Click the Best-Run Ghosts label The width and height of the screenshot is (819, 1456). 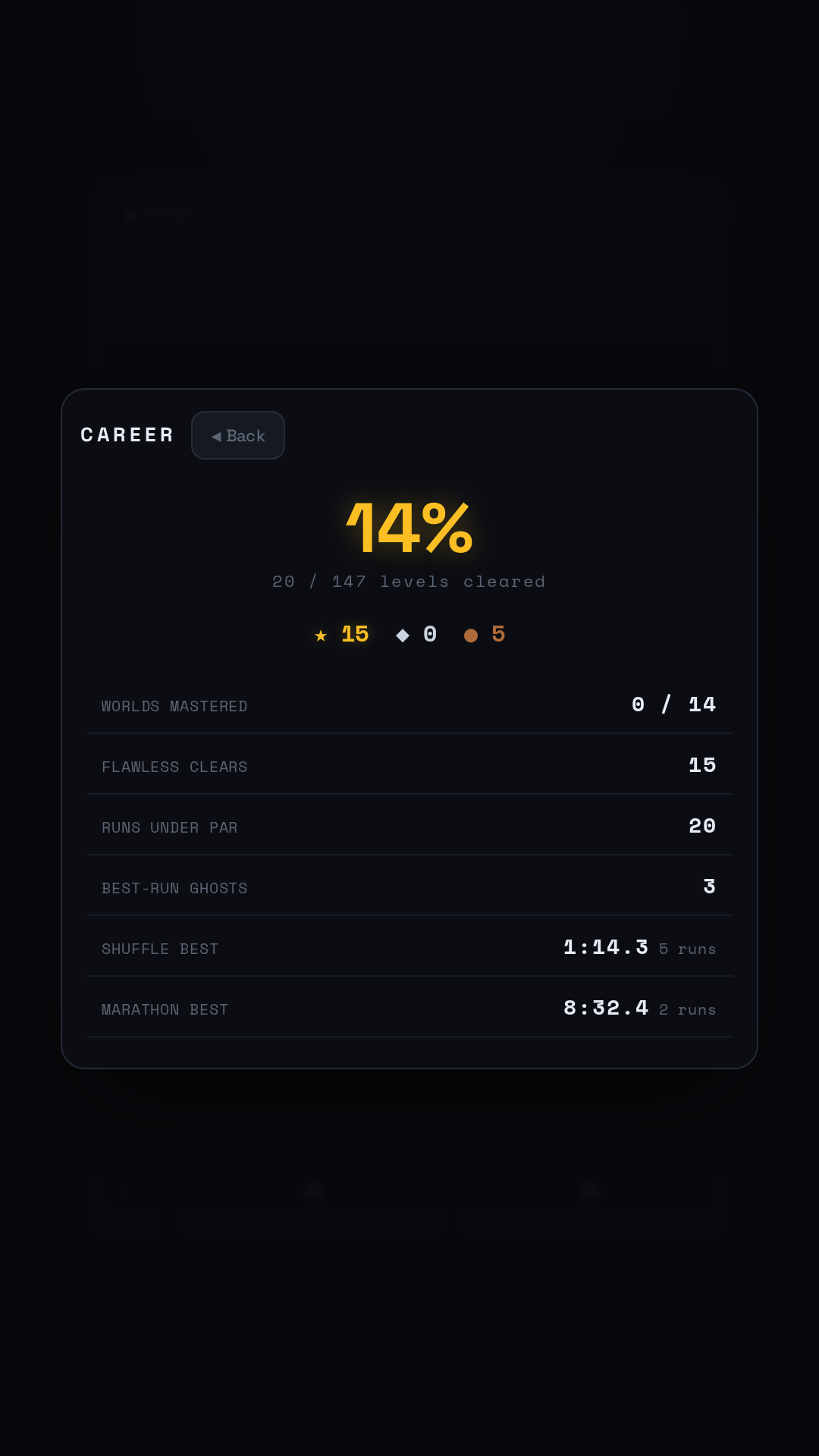tap(174, 888)
